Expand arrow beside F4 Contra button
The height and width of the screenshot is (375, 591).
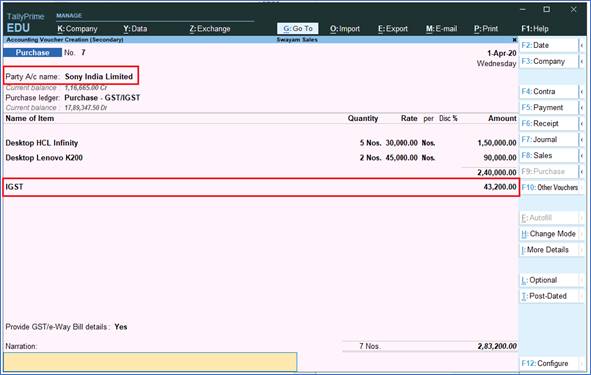click(582, 92)
